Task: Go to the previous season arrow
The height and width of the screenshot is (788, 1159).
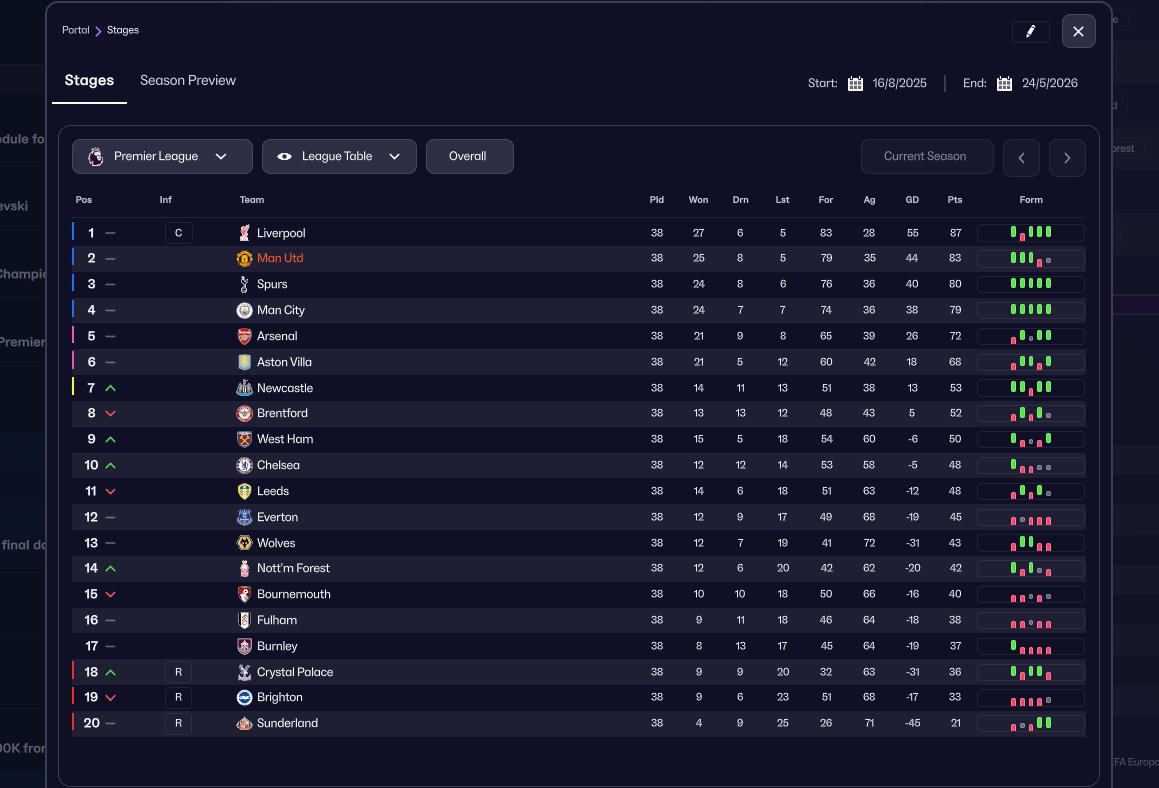Action: (x=1021, y=158)
